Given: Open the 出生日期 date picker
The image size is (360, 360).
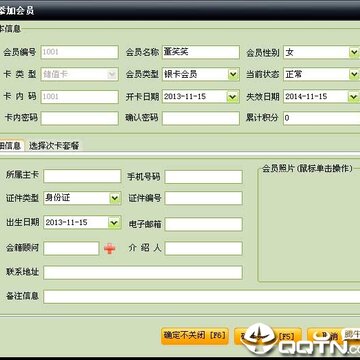Looking at the screenshot, I should (114, 222).
